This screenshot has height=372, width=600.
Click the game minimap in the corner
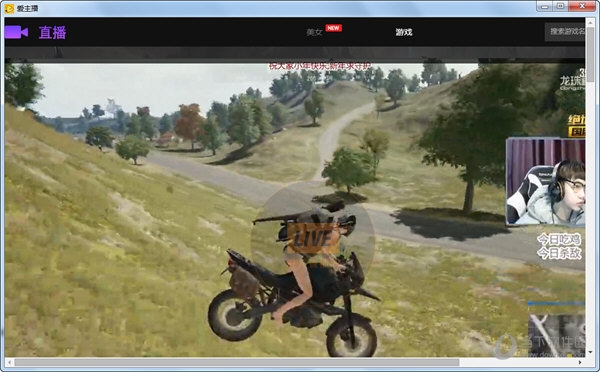pos(557,335)
